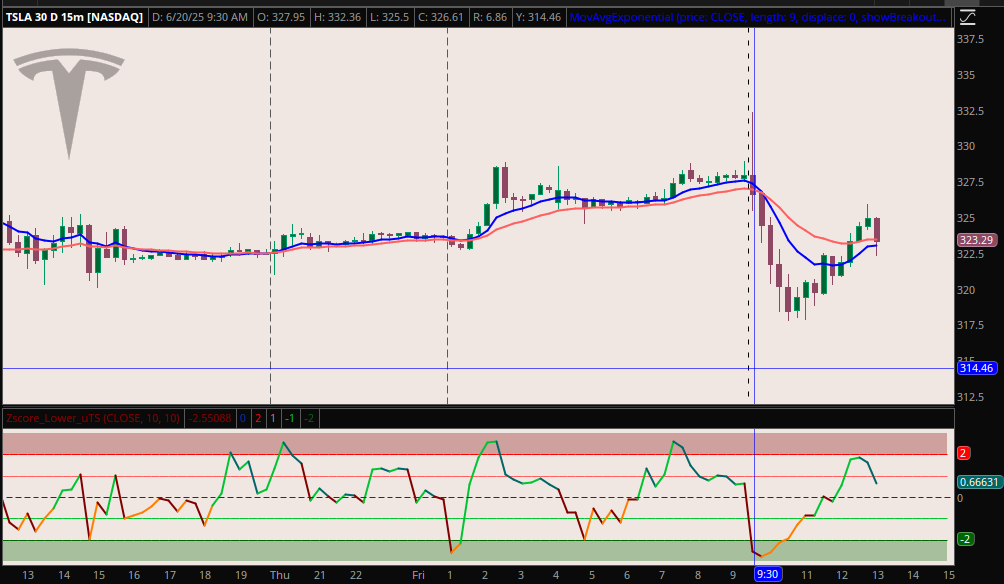This screenshot has height=584, width=1004.
Task: Click the 8 label on time axis
Action: (x=698, y=575)
